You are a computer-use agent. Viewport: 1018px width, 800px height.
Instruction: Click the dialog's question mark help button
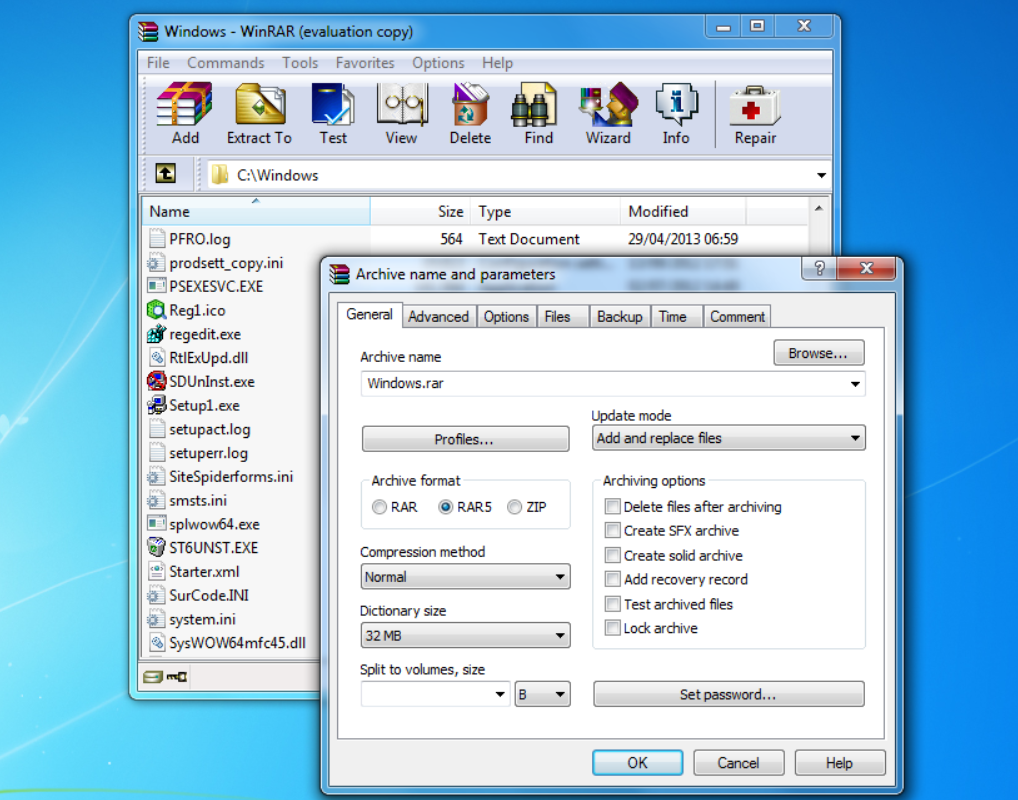pyautogui.click(x=819, y=268)
